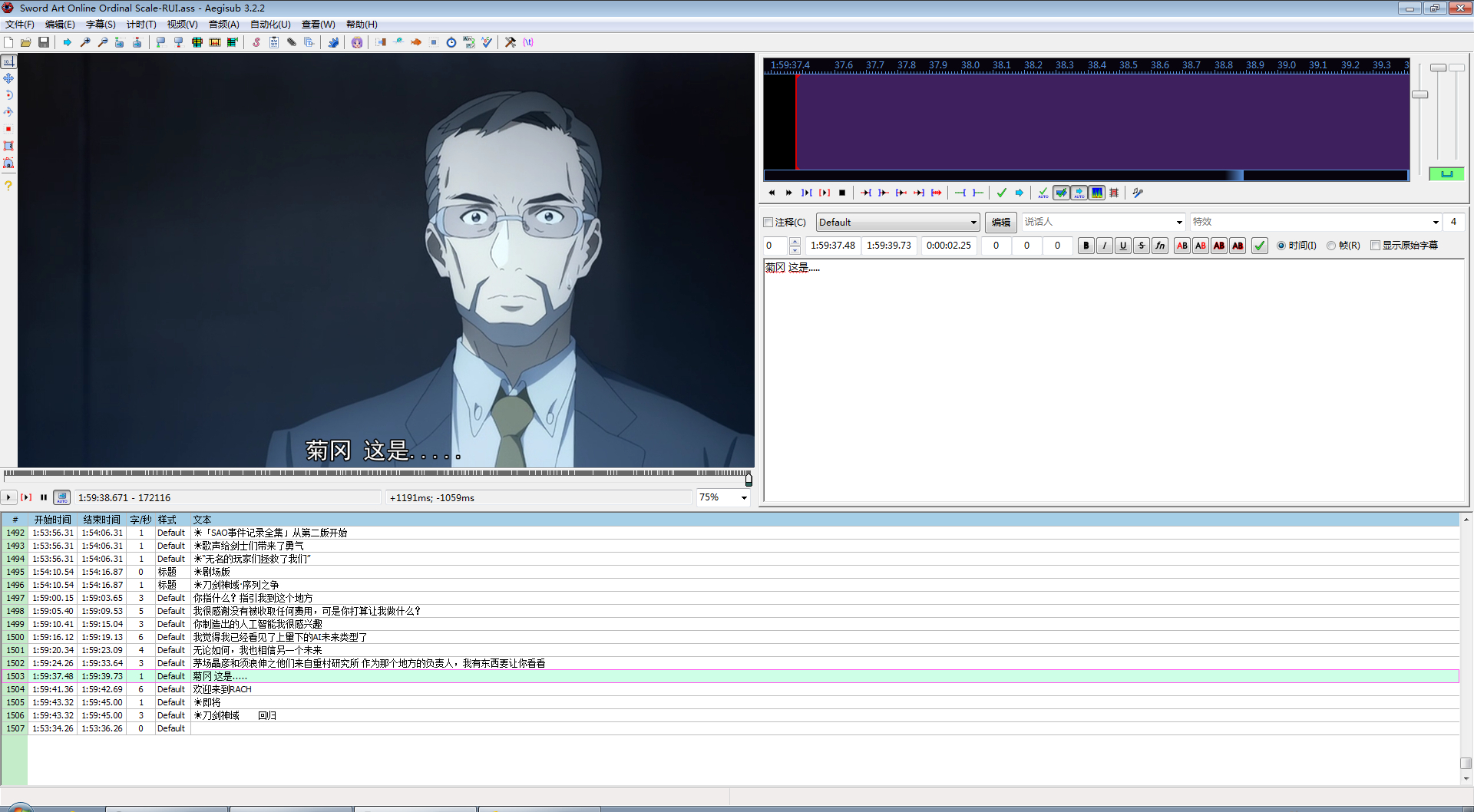Commit audio changes with the green checkmark
The width and height of the screenshot is (1474, 812).
[x=1001, y=193]
